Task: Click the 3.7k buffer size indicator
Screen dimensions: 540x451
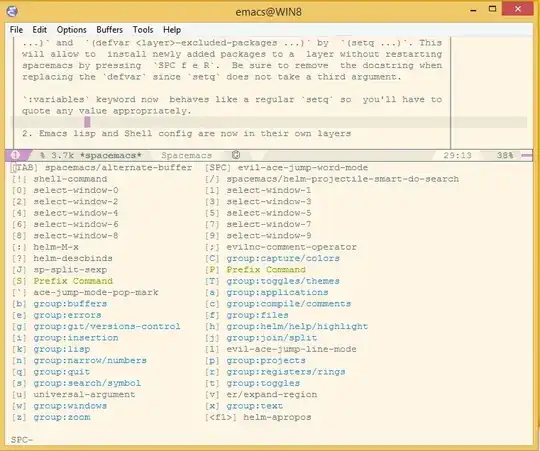Action: 62,156
